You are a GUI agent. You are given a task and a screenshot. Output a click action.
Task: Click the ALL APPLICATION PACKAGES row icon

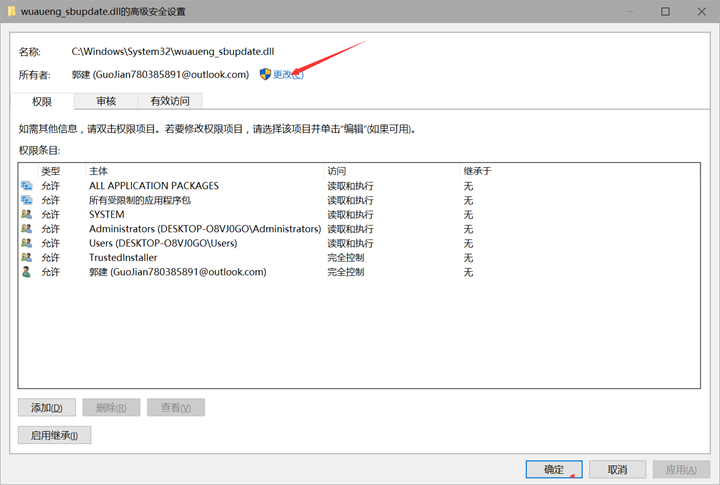click(27, 186)
